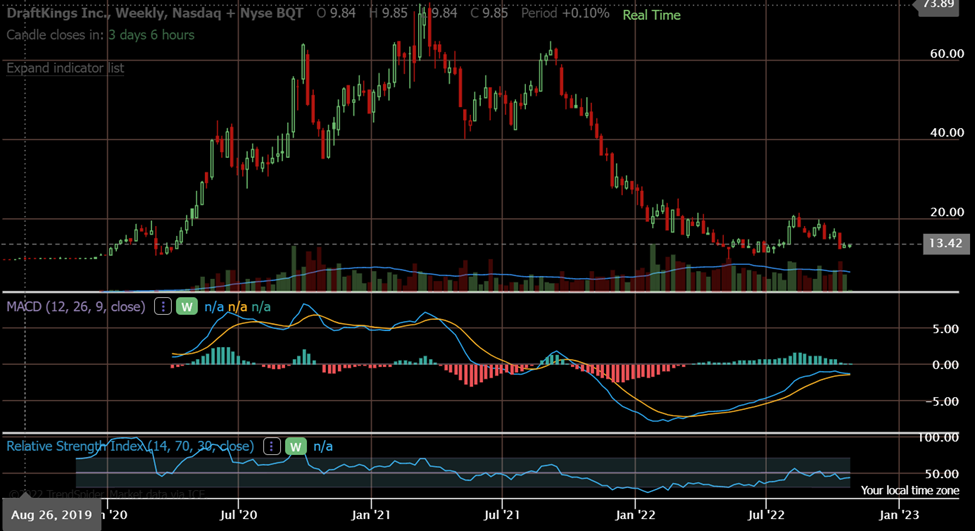Click the Jan '23 time axis label

click(898, 515)
